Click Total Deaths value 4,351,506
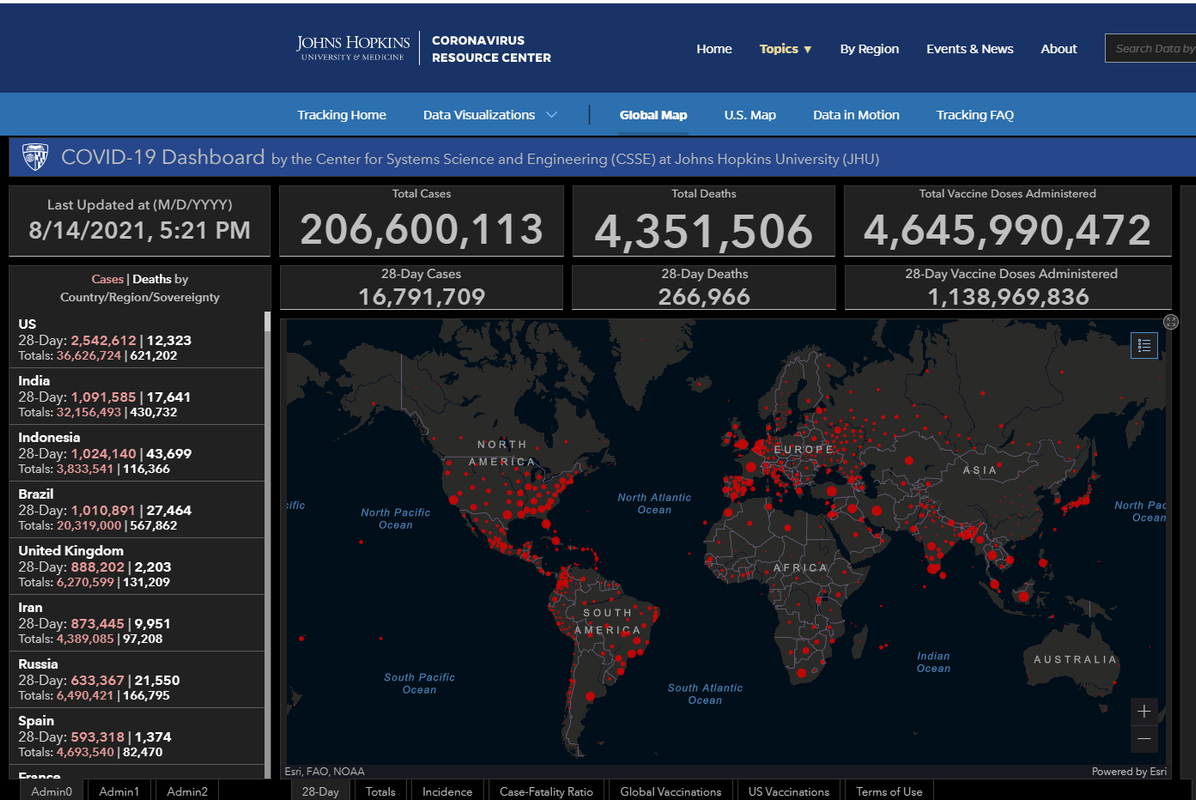The height and width of the screenshot is (800, 1196). pyautogui.click(x=704, y=231)
